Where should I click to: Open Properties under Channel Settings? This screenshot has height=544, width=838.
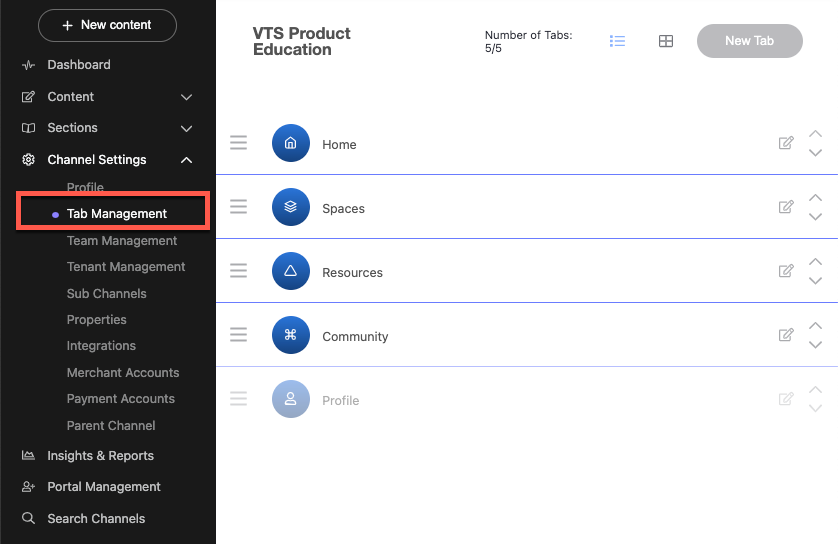click(x=97, y=320)
